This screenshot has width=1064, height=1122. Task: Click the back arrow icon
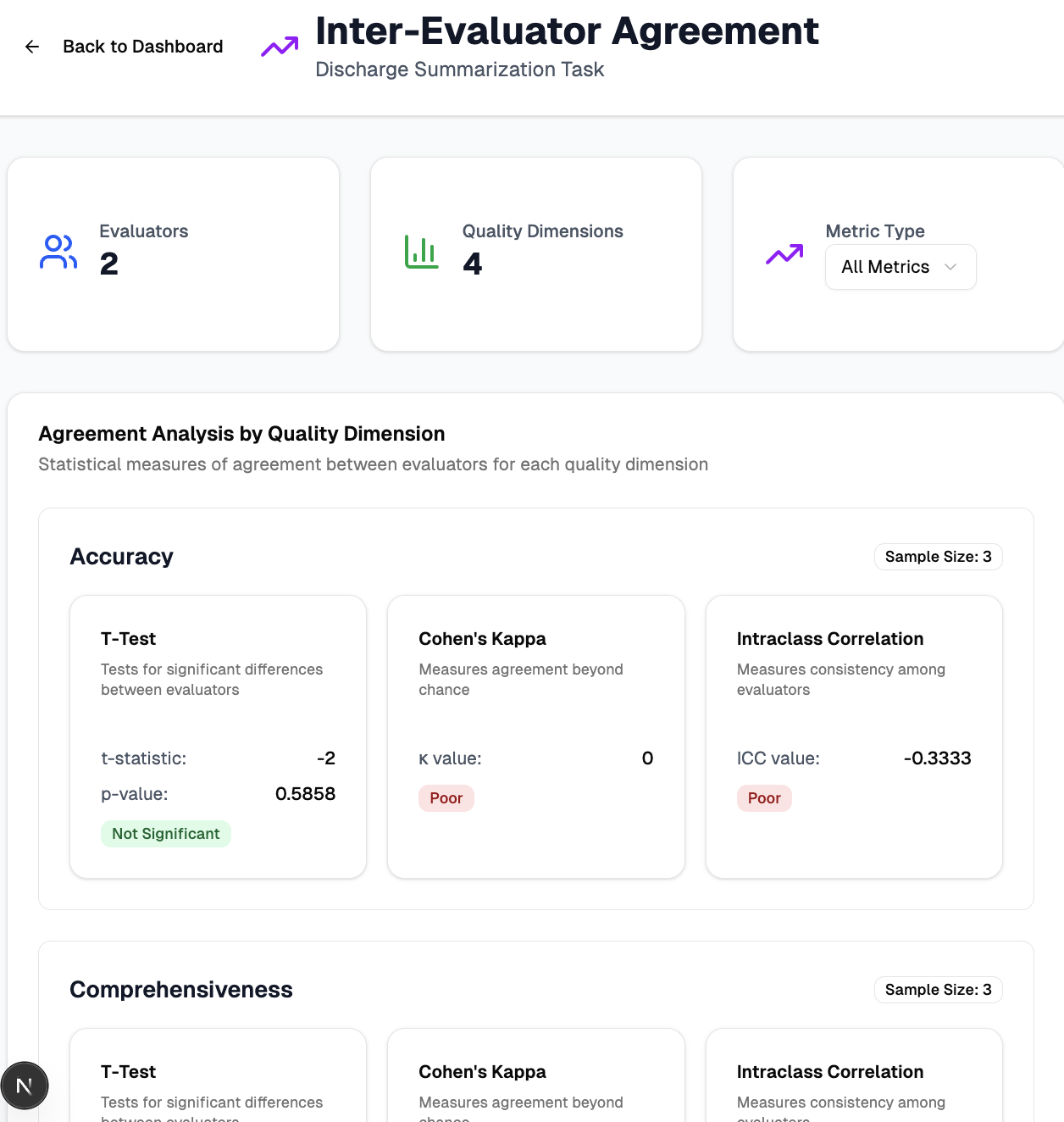32,47
